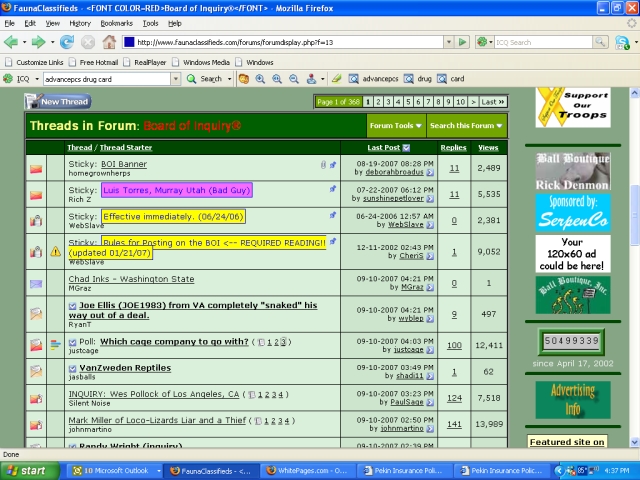Viewport: 640px width, 480px height.
Task: Go to Home page icon
Action: click(x=109, y=42)
